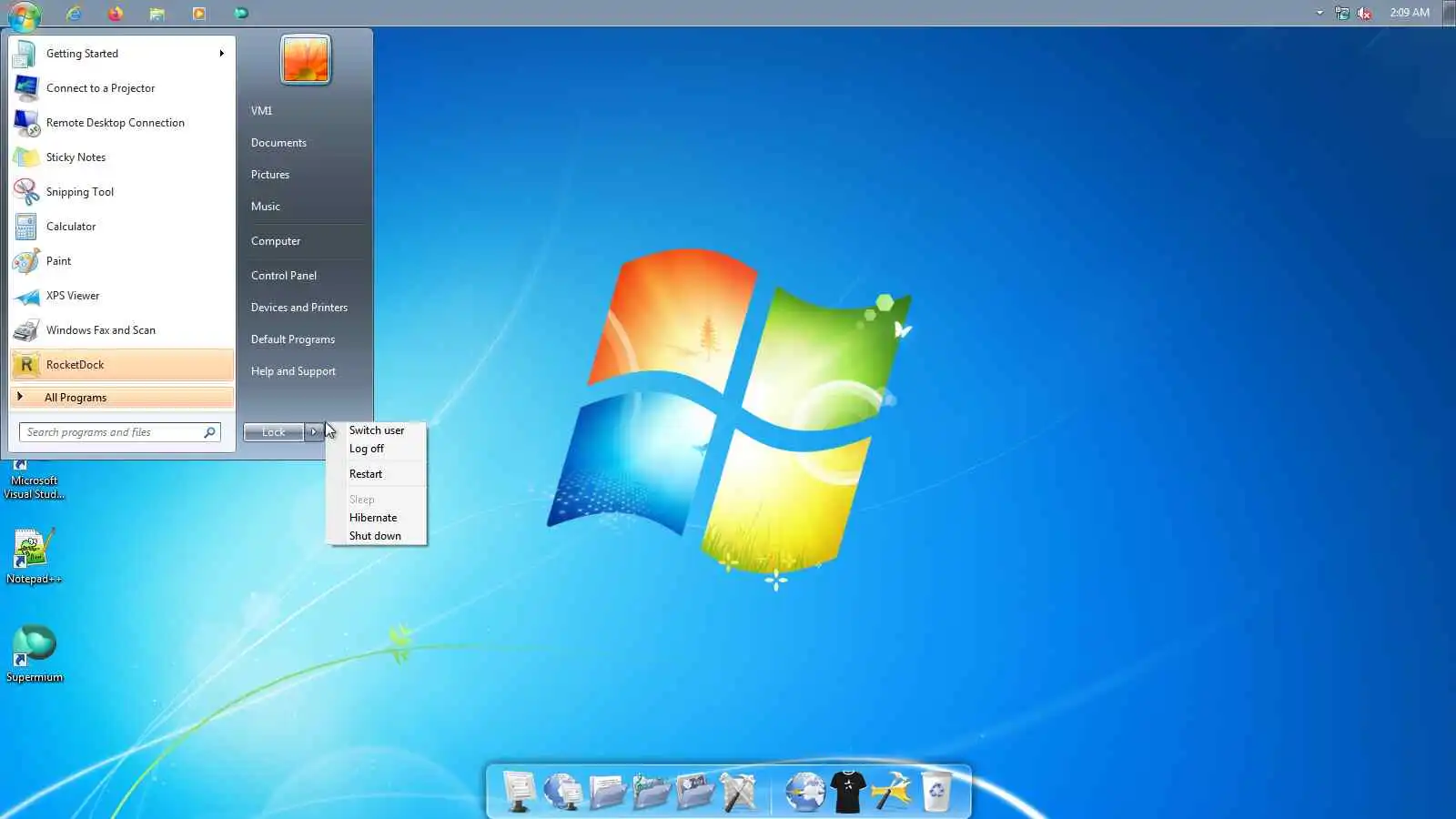Viewport: 1456px width, 819px height.
Task: Launch Windows Media Player from the taskbar
Action: [x=199, y=13]
